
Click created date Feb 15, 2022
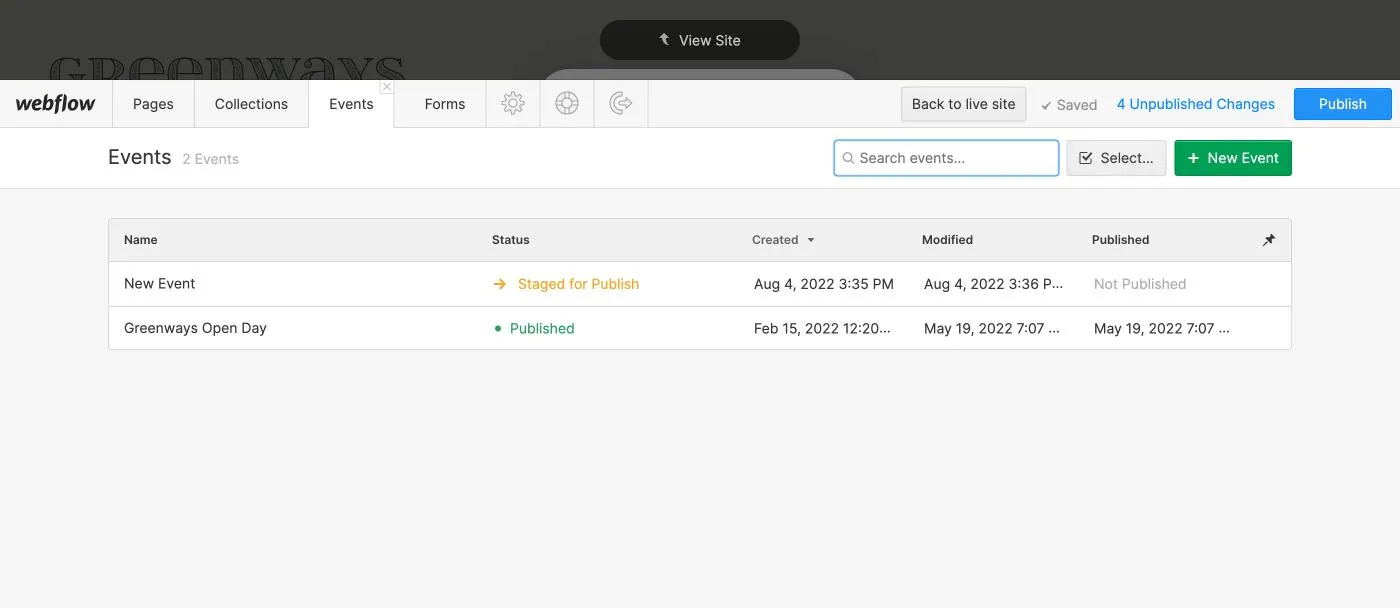(x=822, y=328)
